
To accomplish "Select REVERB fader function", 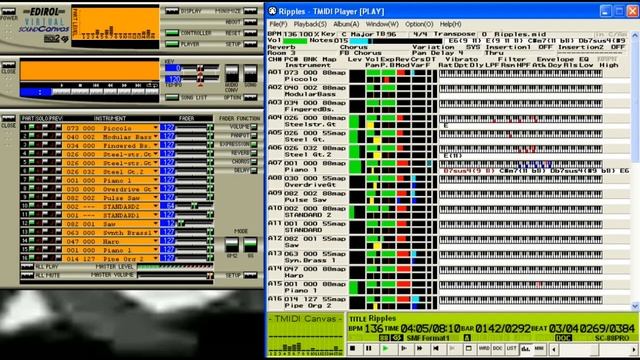I will pyautogui.click(x=254, y=153).
